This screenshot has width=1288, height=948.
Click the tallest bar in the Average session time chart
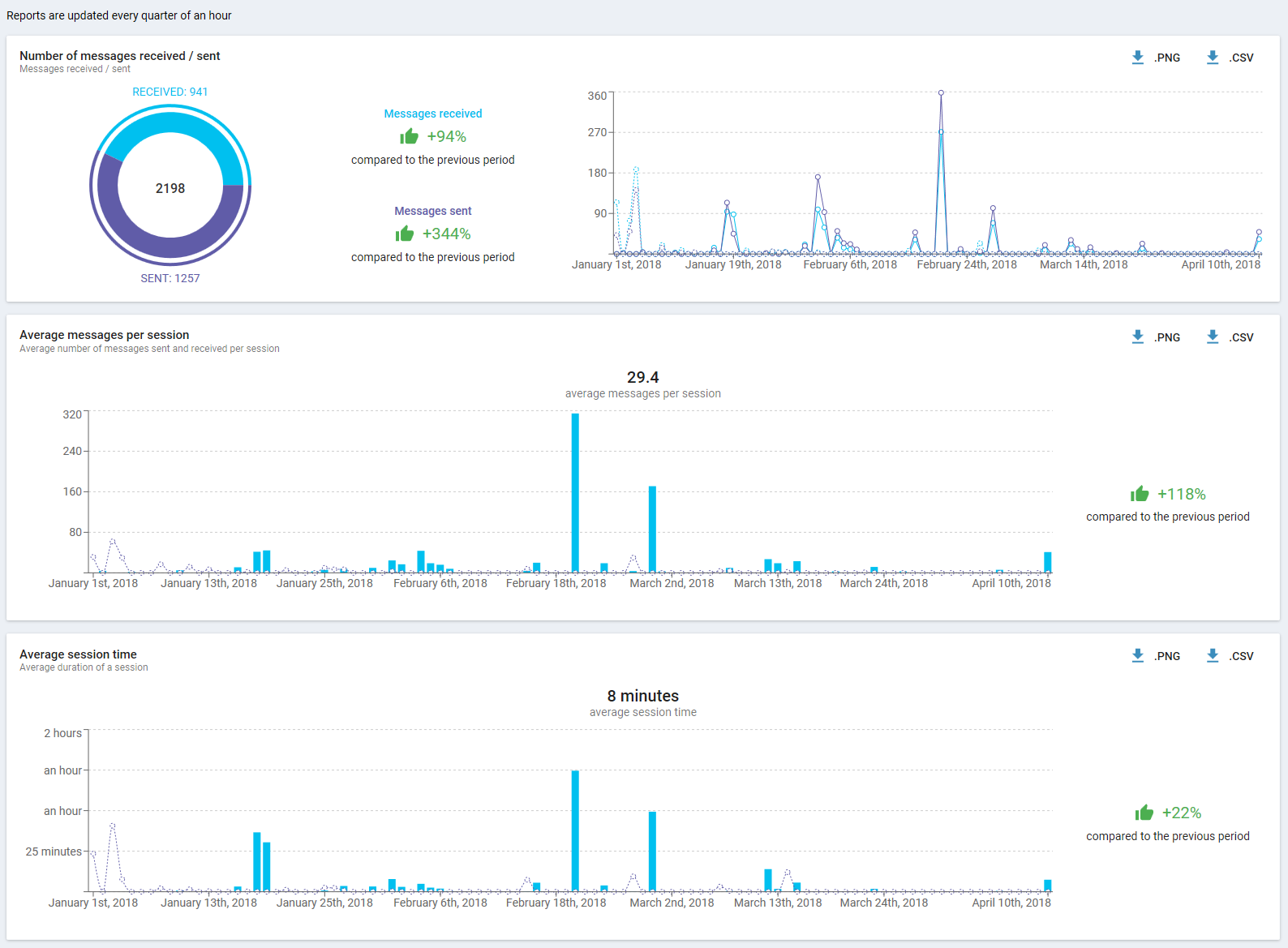(x=575, y=831)
